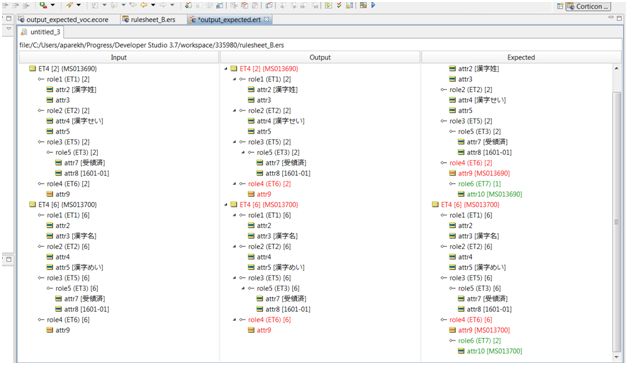
Task: Collapse role2 (ET2) [2] in Output column
Action: 235,111
